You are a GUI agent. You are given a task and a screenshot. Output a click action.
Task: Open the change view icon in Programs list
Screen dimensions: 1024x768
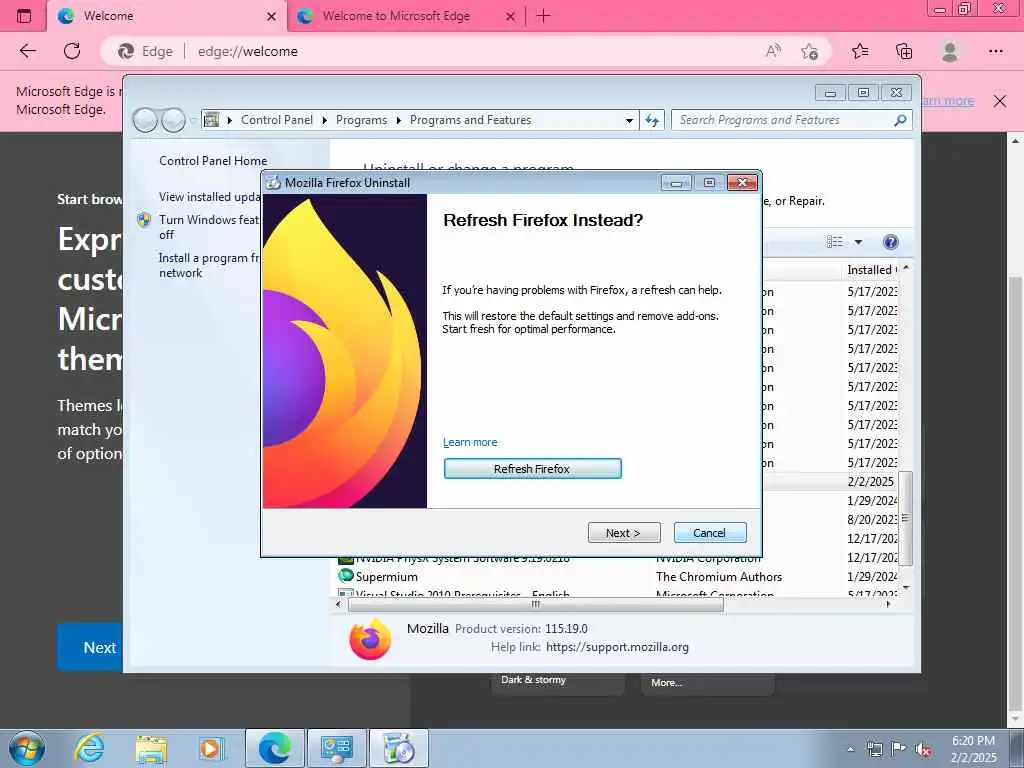pyautogui.click(x=835, y=242)
